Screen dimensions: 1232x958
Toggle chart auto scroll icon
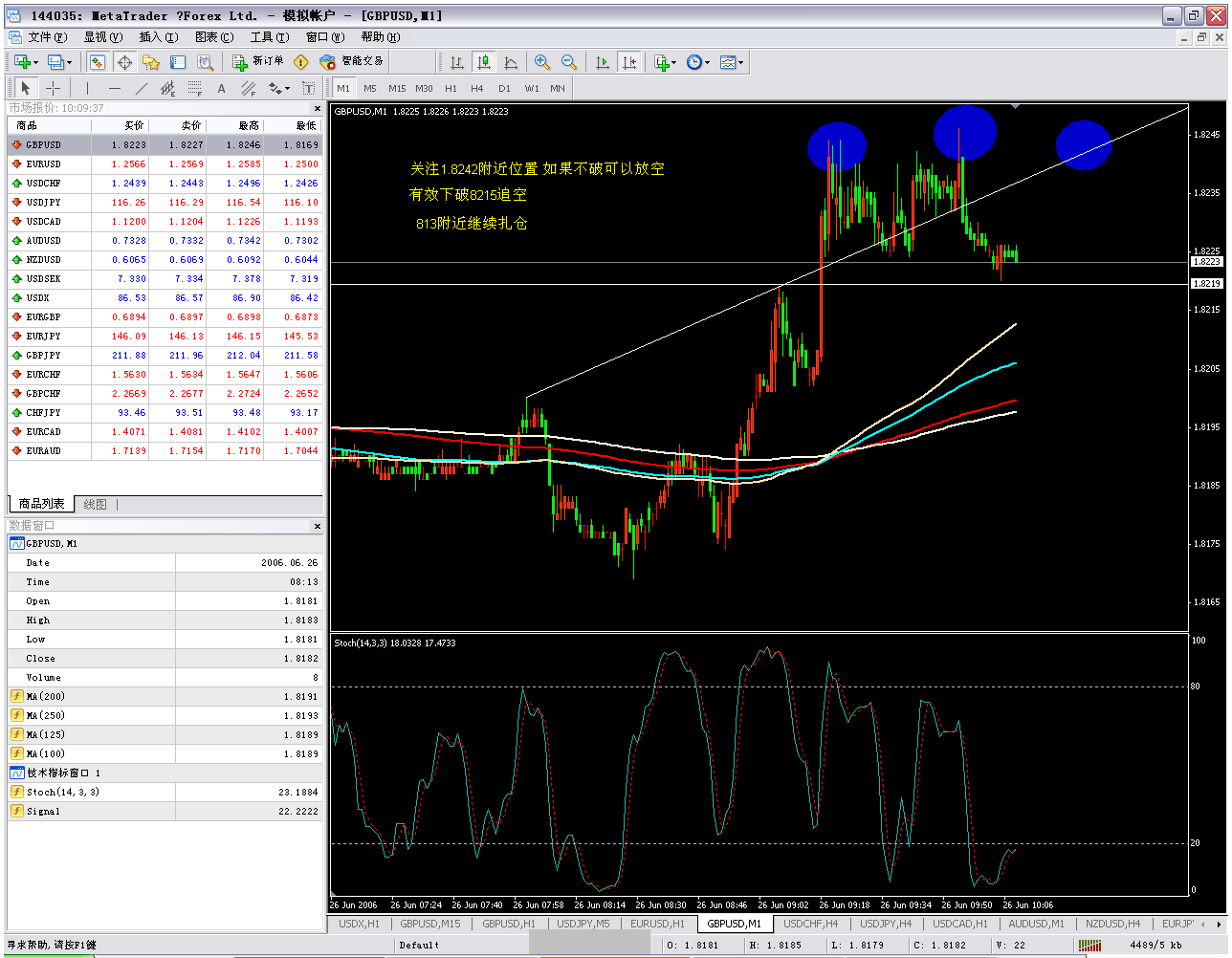pyautogui.click(x=603, y=62)
